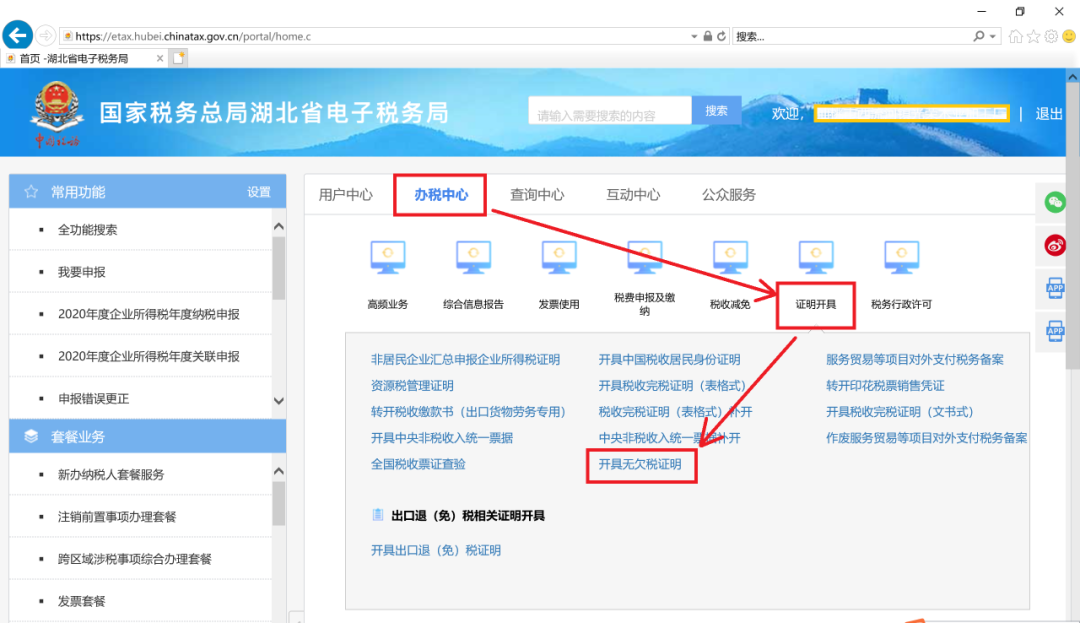
Task: Click the blue 搜索 button in header
Action: (716, 110)
